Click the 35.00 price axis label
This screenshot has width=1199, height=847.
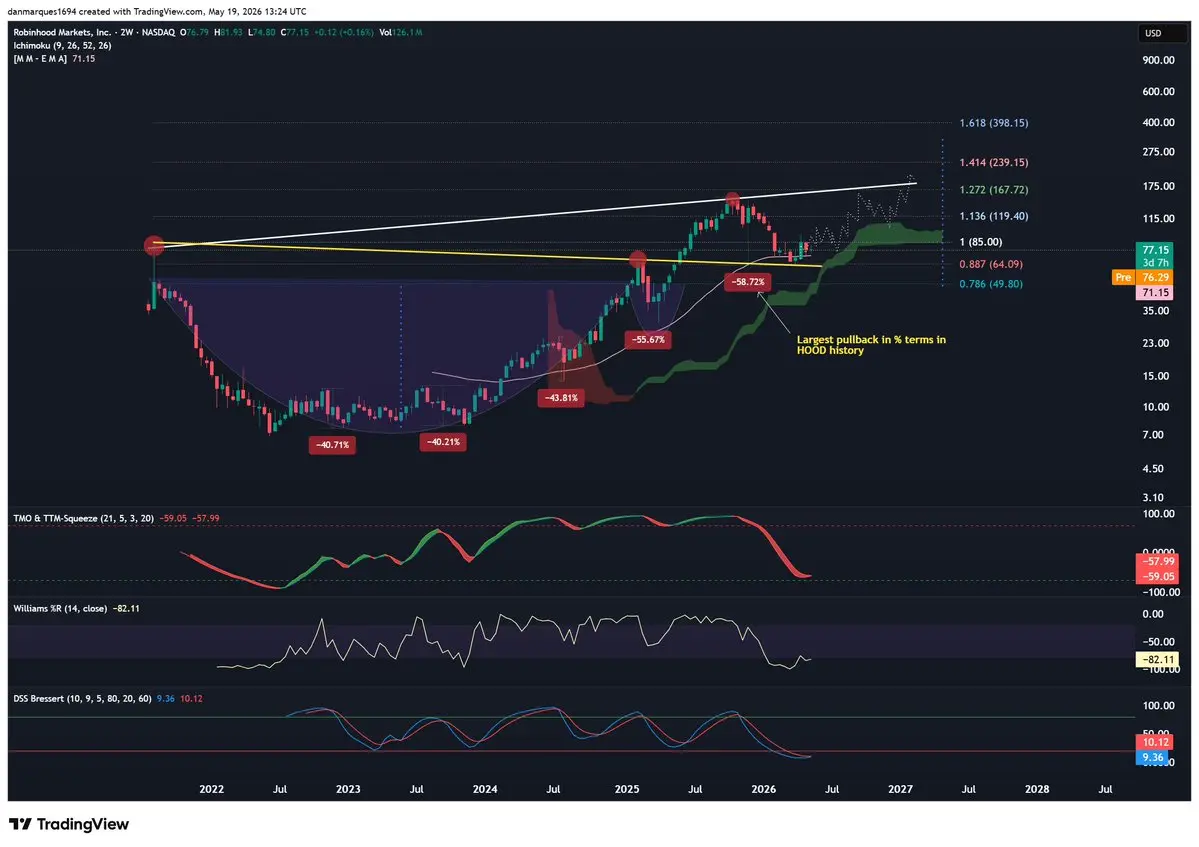point(1156,310)
